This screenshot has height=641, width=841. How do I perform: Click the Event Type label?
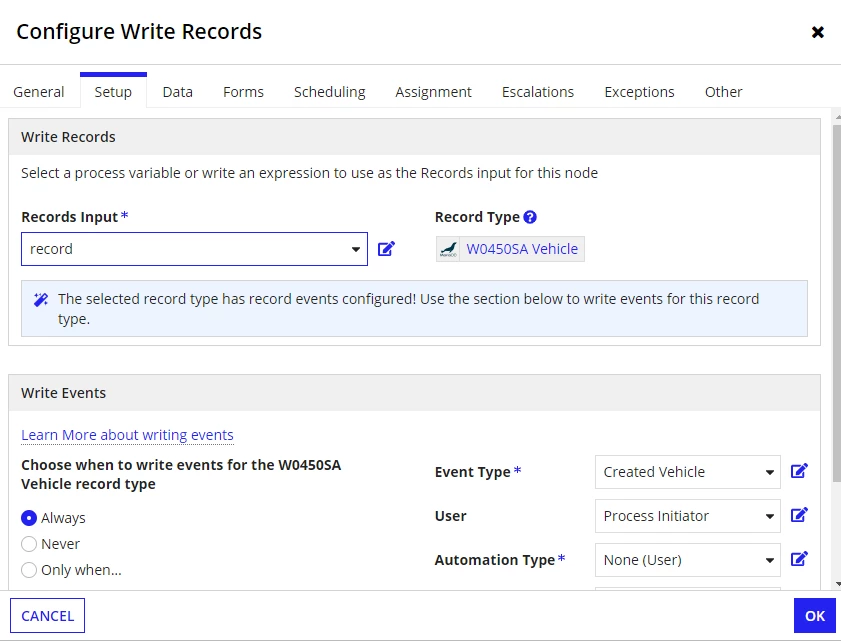[x=473, y=472]
